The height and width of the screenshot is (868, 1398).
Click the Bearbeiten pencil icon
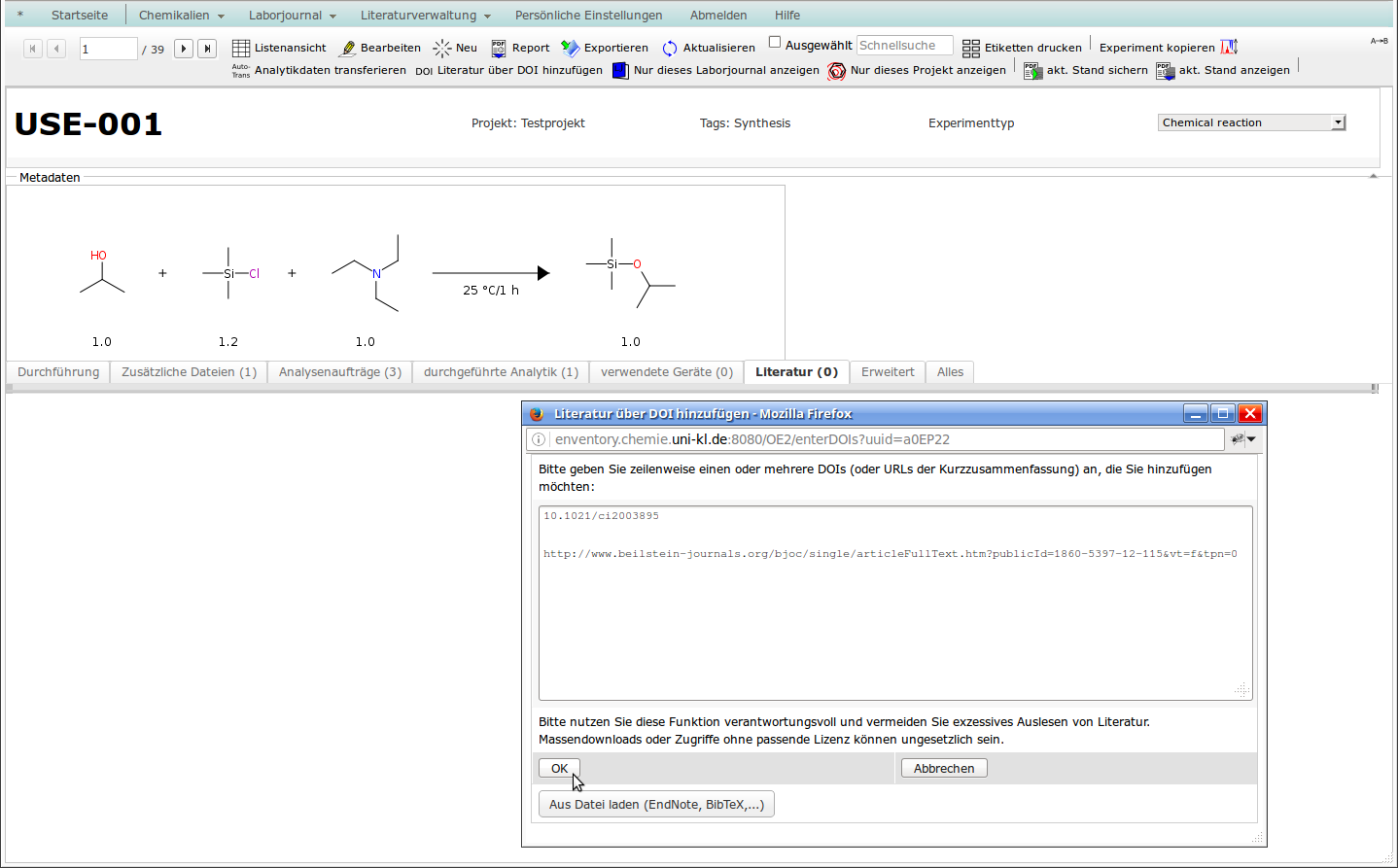tap(347, 48)
